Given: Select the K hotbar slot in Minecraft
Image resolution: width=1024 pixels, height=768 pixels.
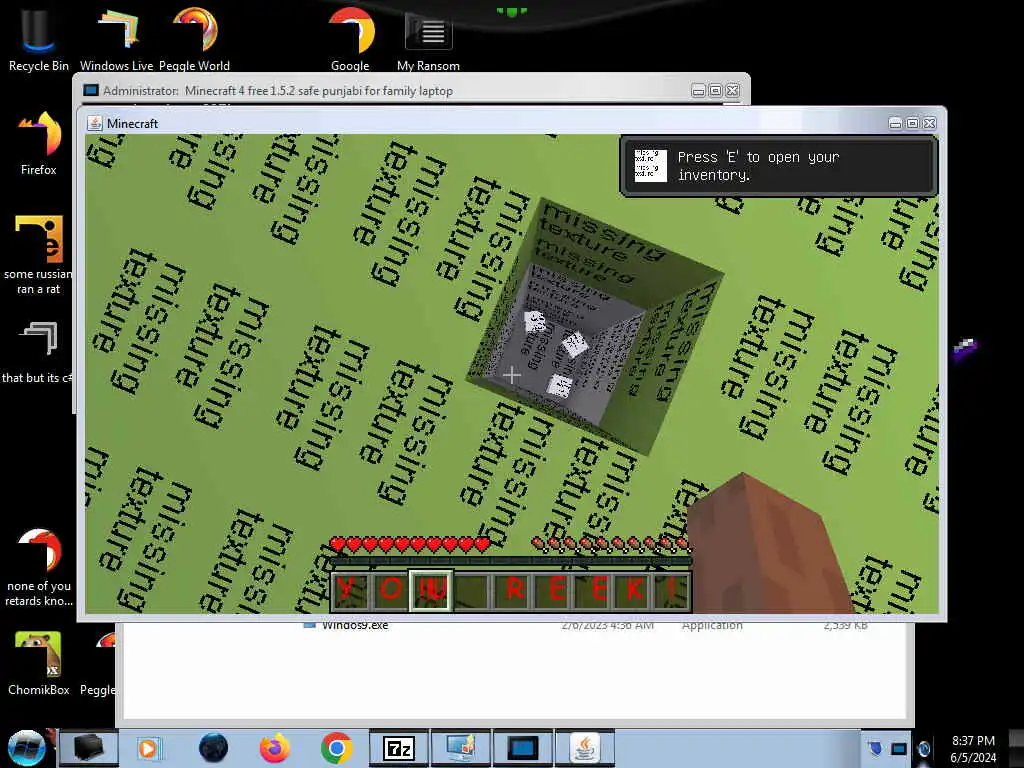Looking at the screenshot, I should click(x=633, y=590).
